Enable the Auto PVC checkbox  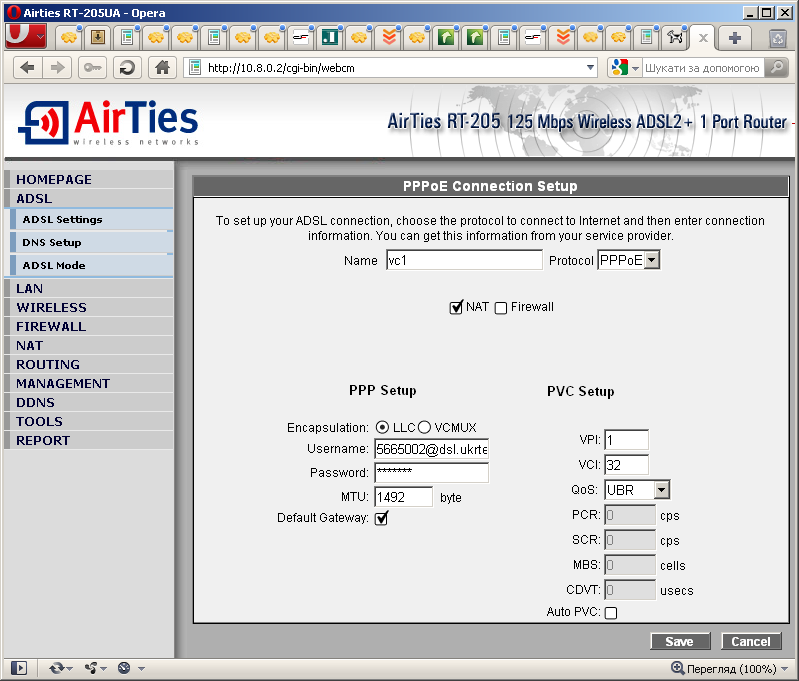tap(610, 613)
